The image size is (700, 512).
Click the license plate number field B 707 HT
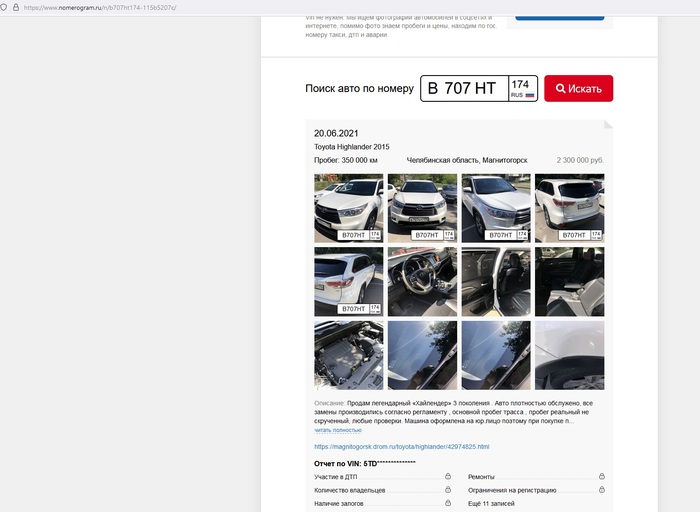pos(464,88)
